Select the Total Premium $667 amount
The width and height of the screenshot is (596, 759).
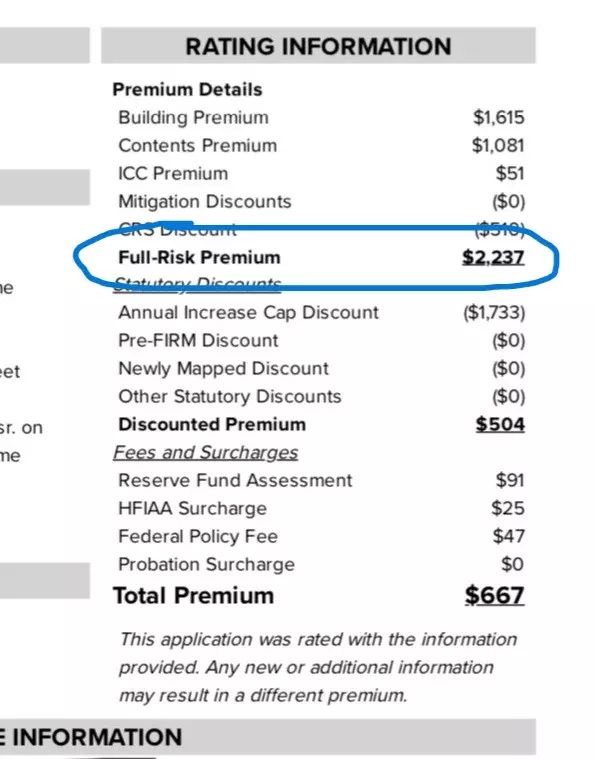tap(494, 595)
